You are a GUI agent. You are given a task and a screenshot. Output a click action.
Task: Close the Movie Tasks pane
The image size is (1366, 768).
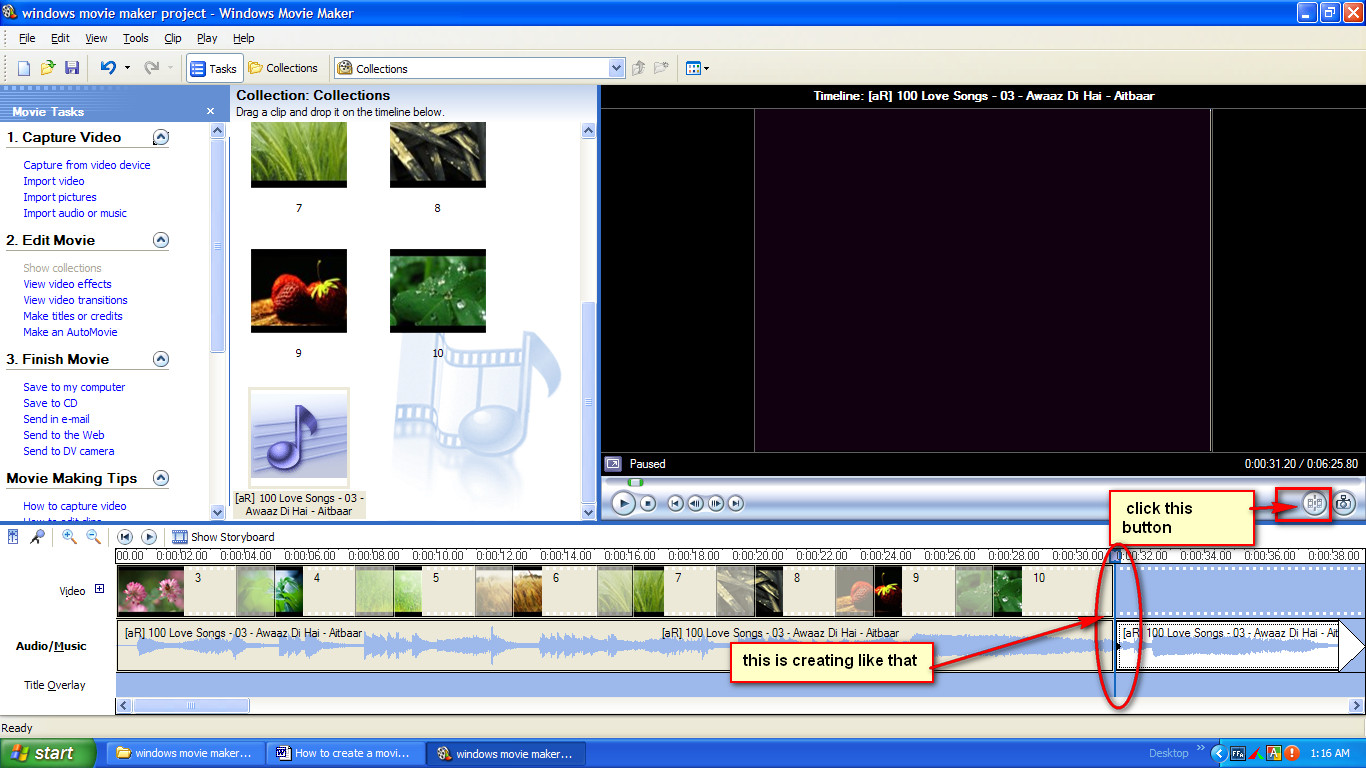[210, 111]
